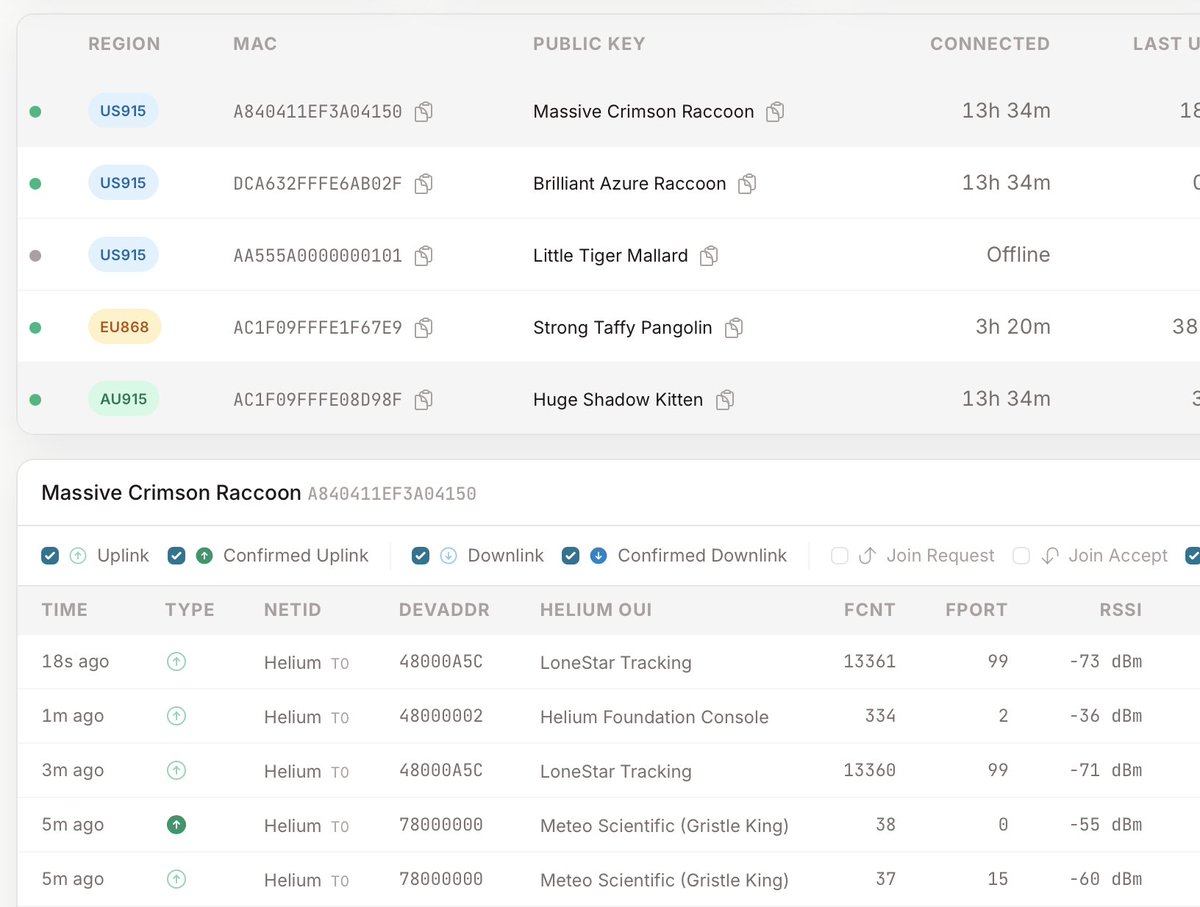The width and height of the screenshot is (1200, 907).
Task: Click grey offline dot of Little Tiger Mallard
Action: point(35,256)
